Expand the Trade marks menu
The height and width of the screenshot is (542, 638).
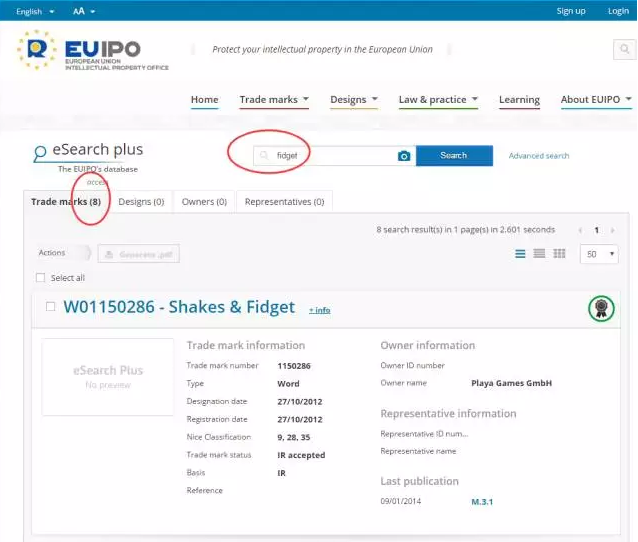tap(274, 100)
